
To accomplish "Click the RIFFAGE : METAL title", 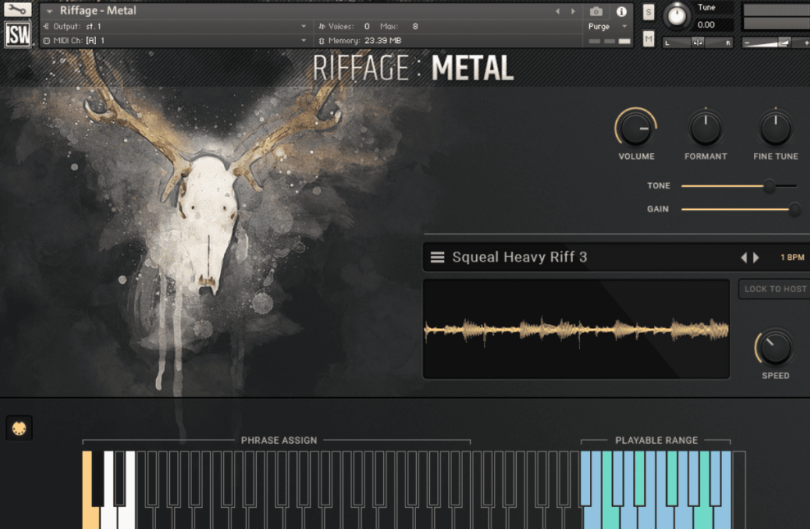I will pos(413,68).
